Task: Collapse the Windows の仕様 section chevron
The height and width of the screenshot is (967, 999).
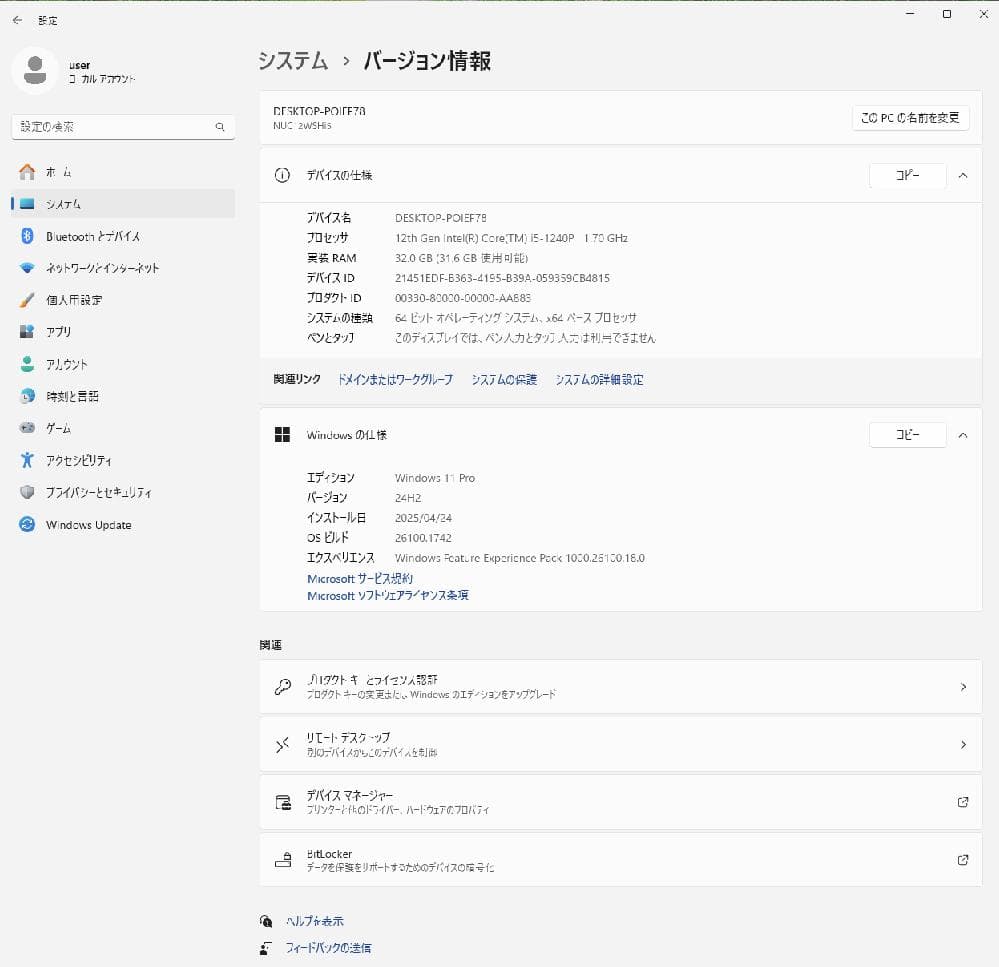Action: click(x=962, y=435)
